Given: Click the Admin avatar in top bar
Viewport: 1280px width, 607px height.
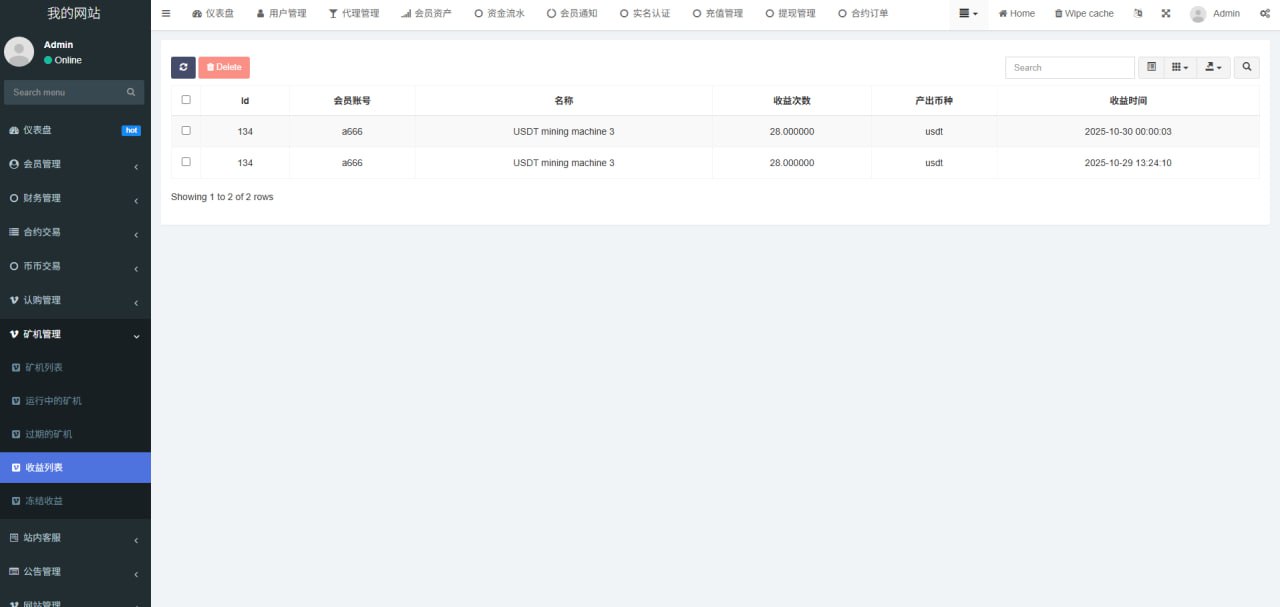Looking at the screenshot, I should (1197, 14).
